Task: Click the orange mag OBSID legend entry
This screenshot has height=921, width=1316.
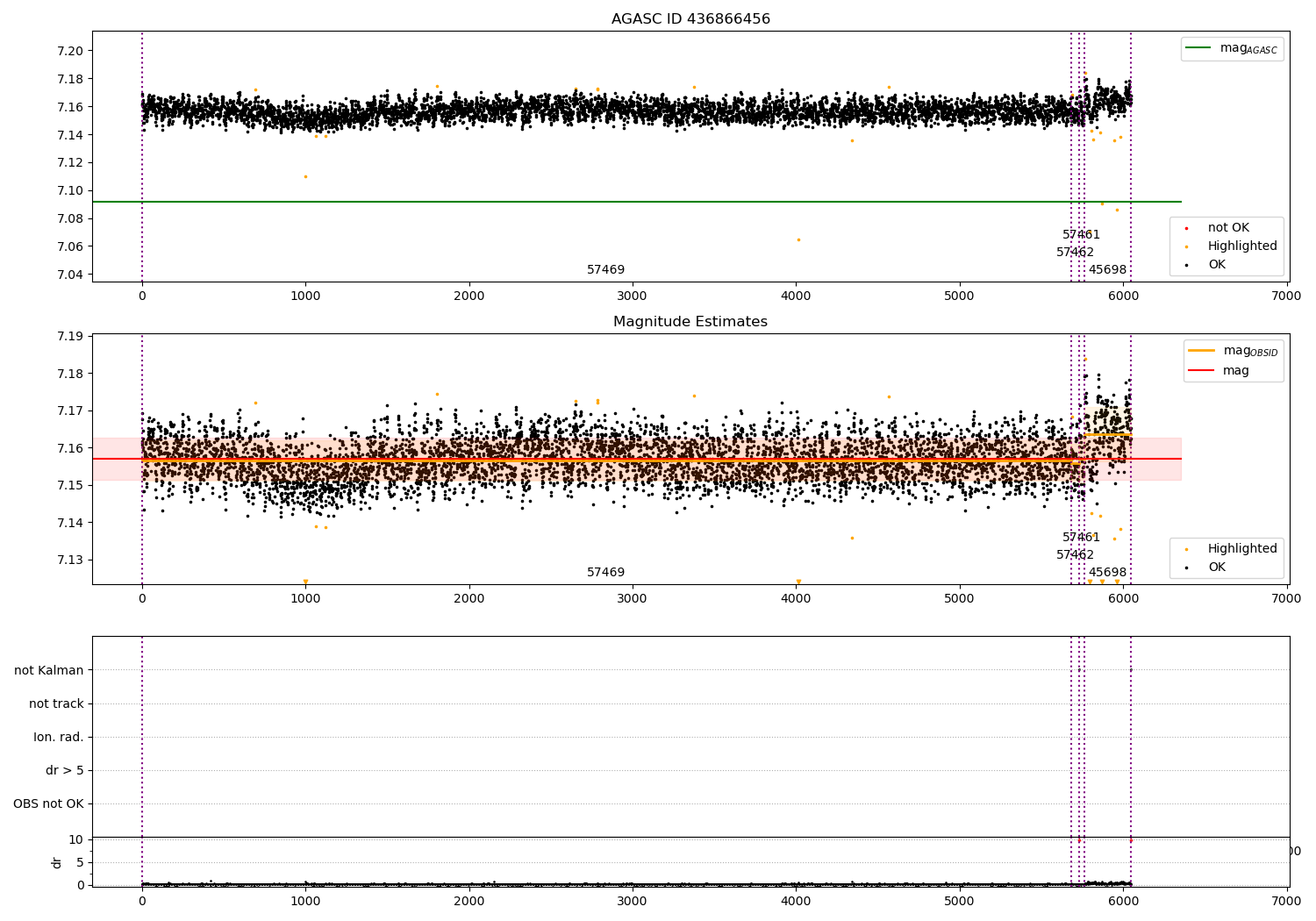Action: click(1202, 351)
